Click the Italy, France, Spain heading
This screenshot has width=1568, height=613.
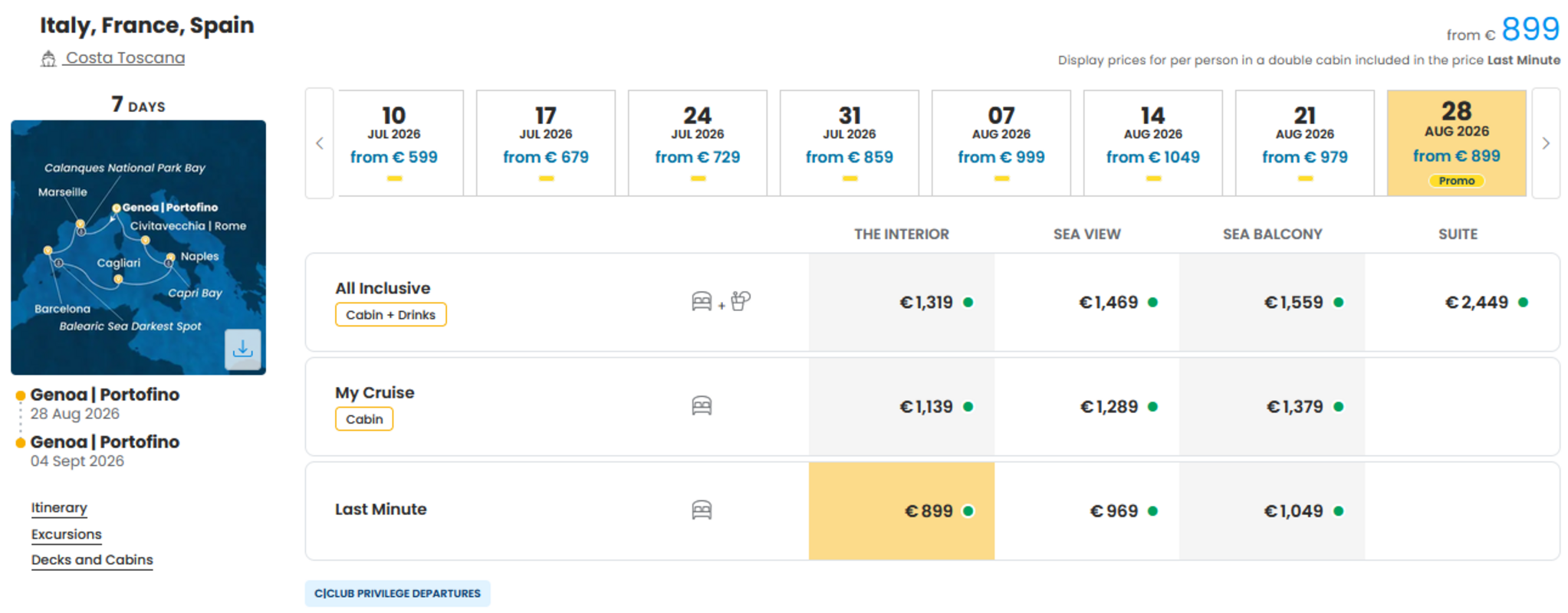pyautogui.click(x=146, y=25)
